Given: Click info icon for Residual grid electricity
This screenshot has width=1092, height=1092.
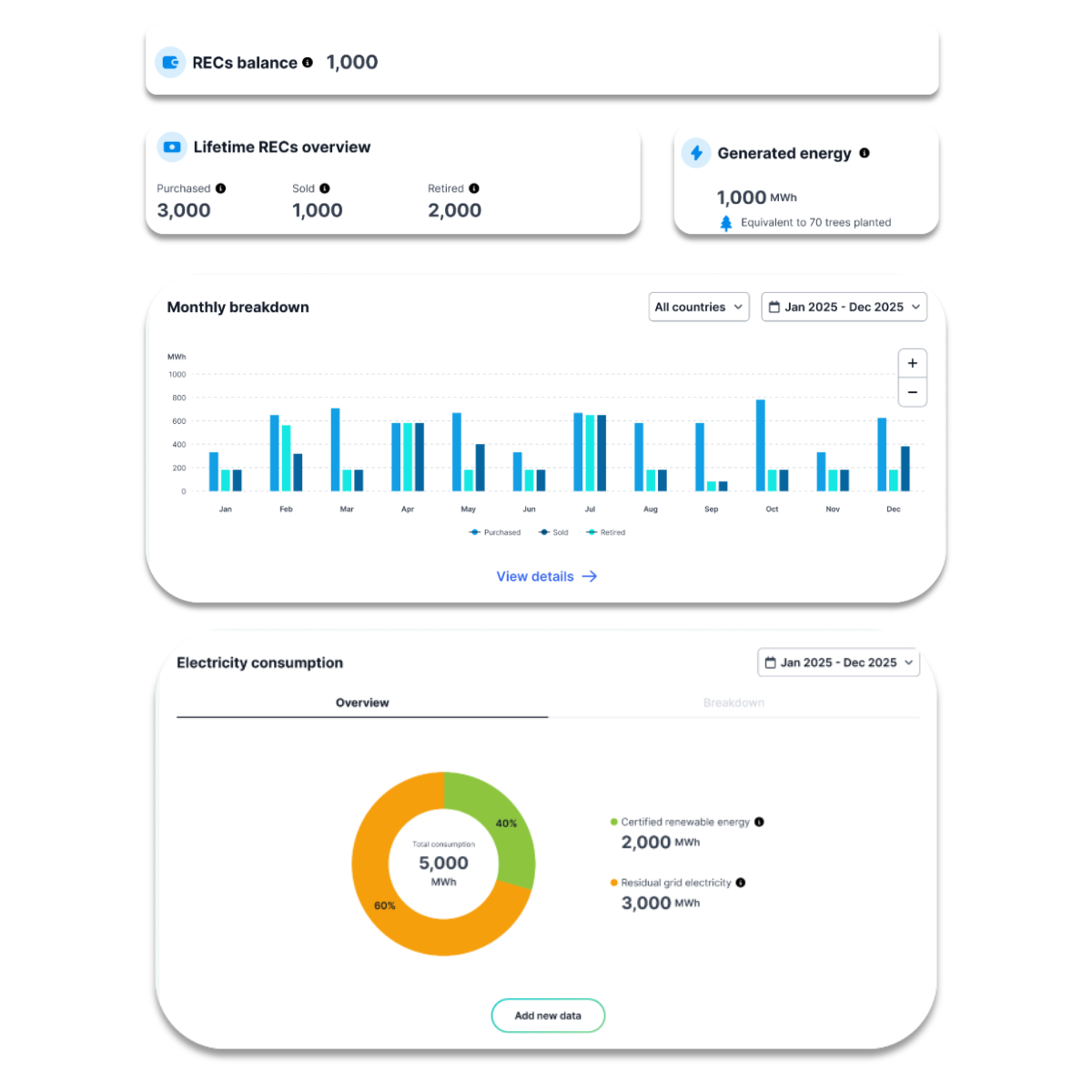Looking at the screenshot, I should [741, 883].
